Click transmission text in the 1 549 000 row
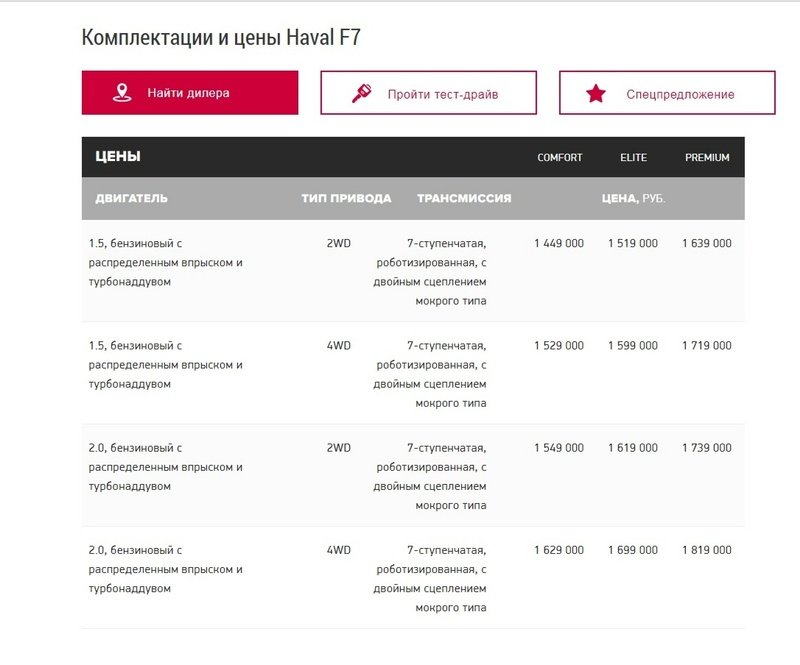The height and width of the screenshot is (665, 800). pyautogui.click(x=430, y=476)
